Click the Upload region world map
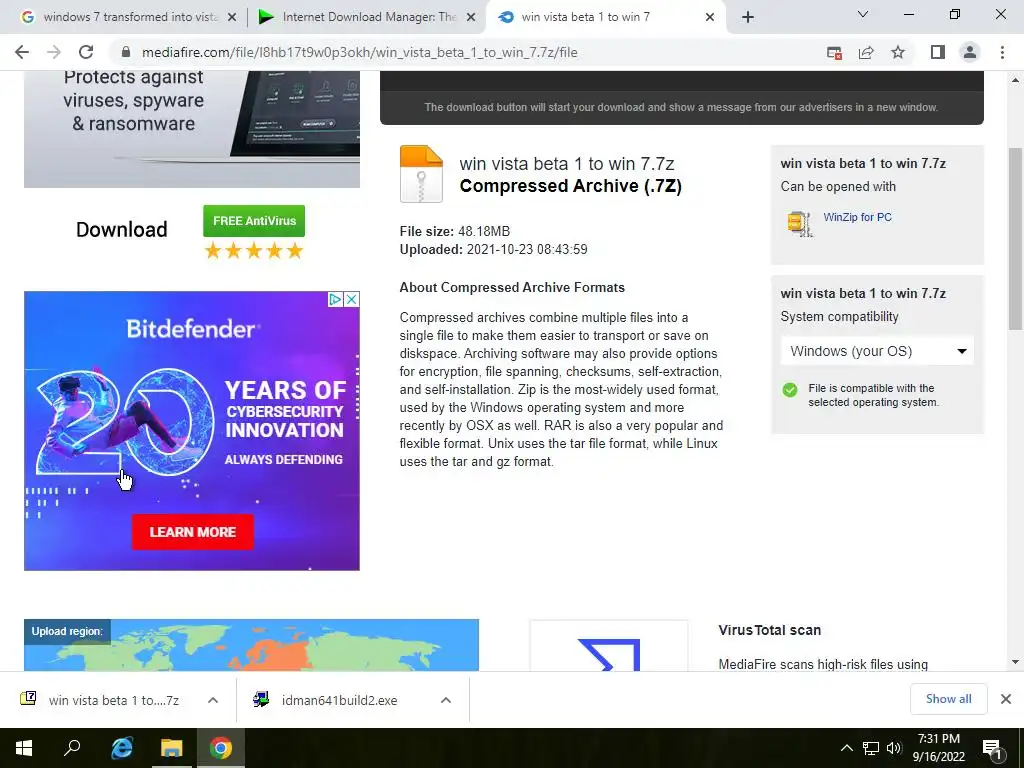This screenshot has width=1024, height=768. [251, 645]
